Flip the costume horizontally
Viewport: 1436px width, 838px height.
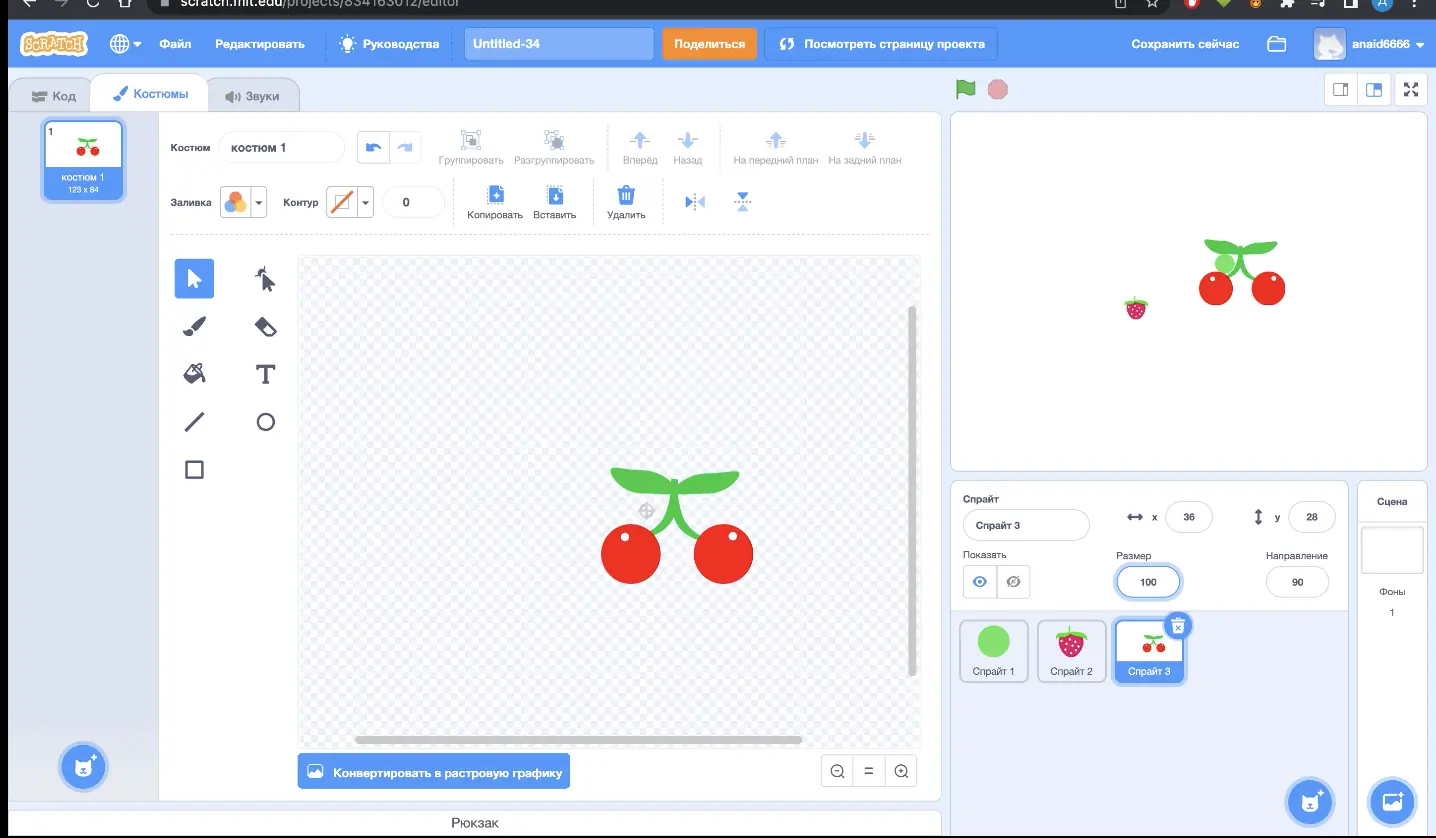coord(695,202)
